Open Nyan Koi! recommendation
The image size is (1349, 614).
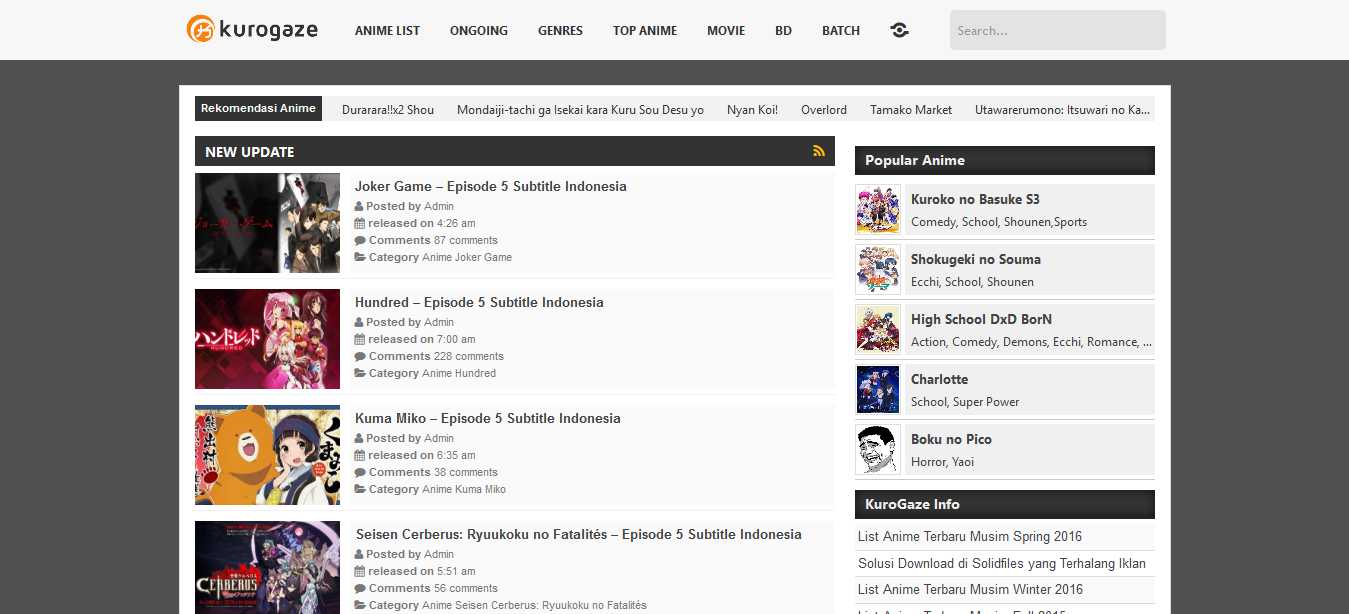point(752,110)
